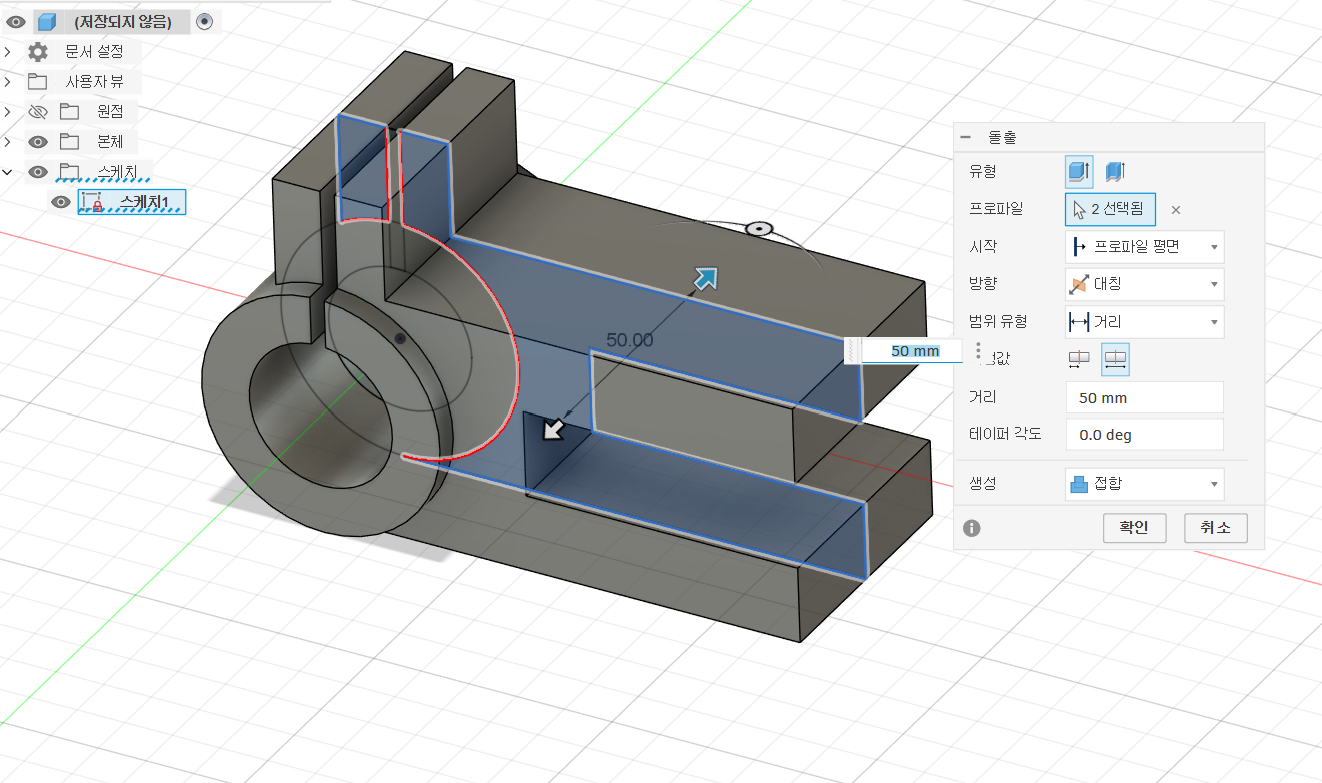Click the info icon in the dialog
Image resolution: width=1322 pixels, height=783 pixels.
(x=972, y=528)
